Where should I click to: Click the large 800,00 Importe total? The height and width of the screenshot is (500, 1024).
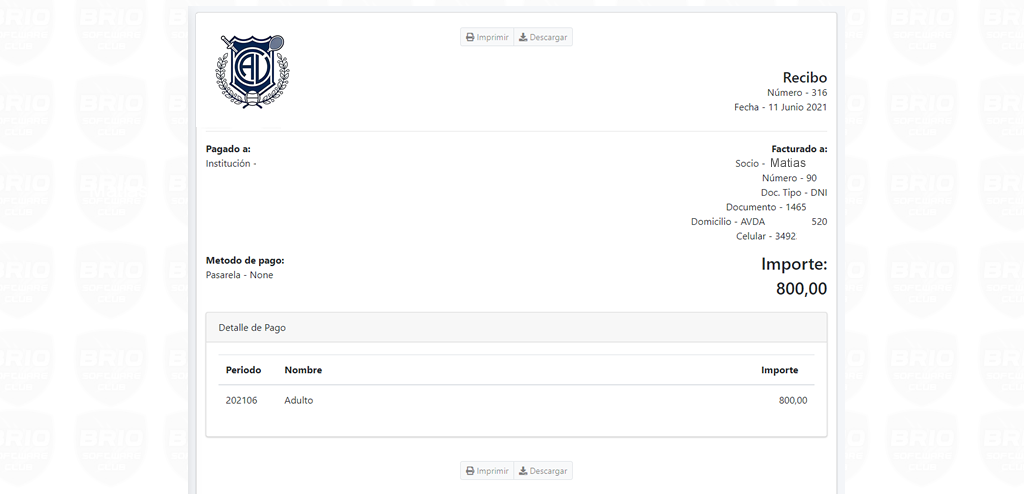(801, 289)
